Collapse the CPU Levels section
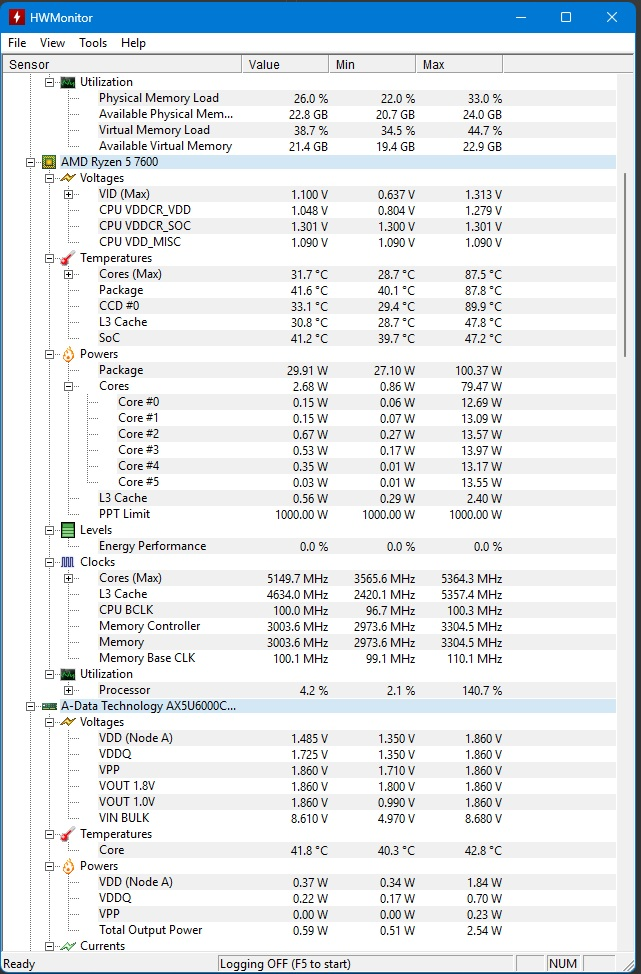The width and height of the screenshot is (641, 974). pyautogui.click(x=49, y=530)
